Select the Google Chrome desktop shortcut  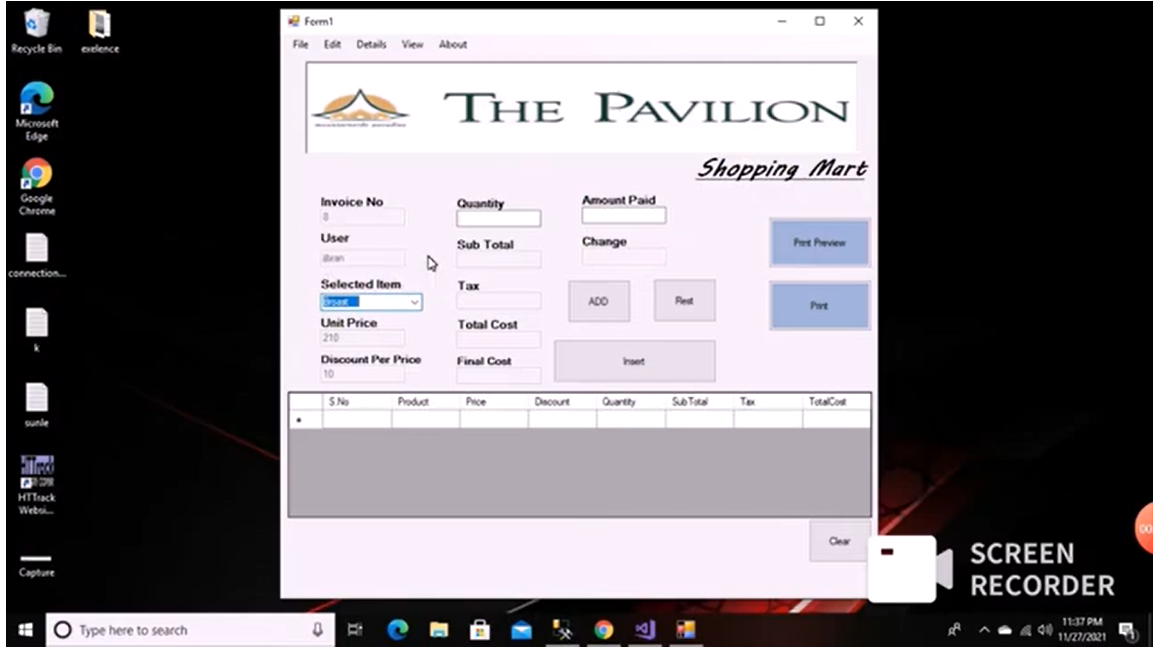point(37,187)
